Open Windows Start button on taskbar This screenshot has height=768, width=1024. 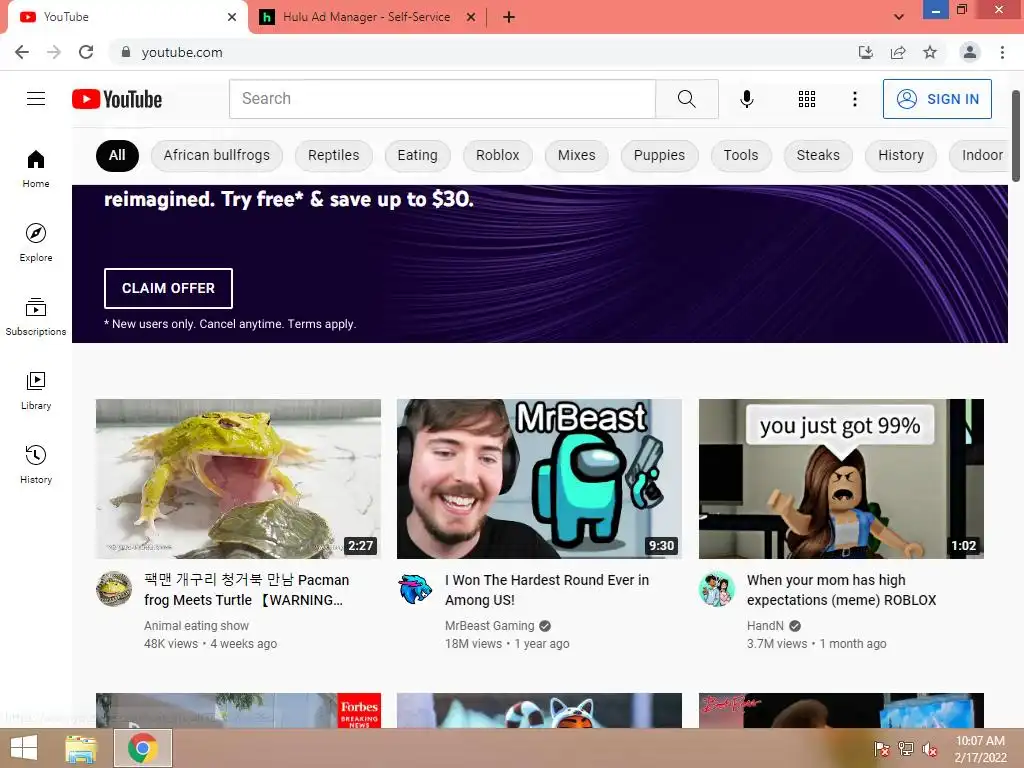coord(24,748)
